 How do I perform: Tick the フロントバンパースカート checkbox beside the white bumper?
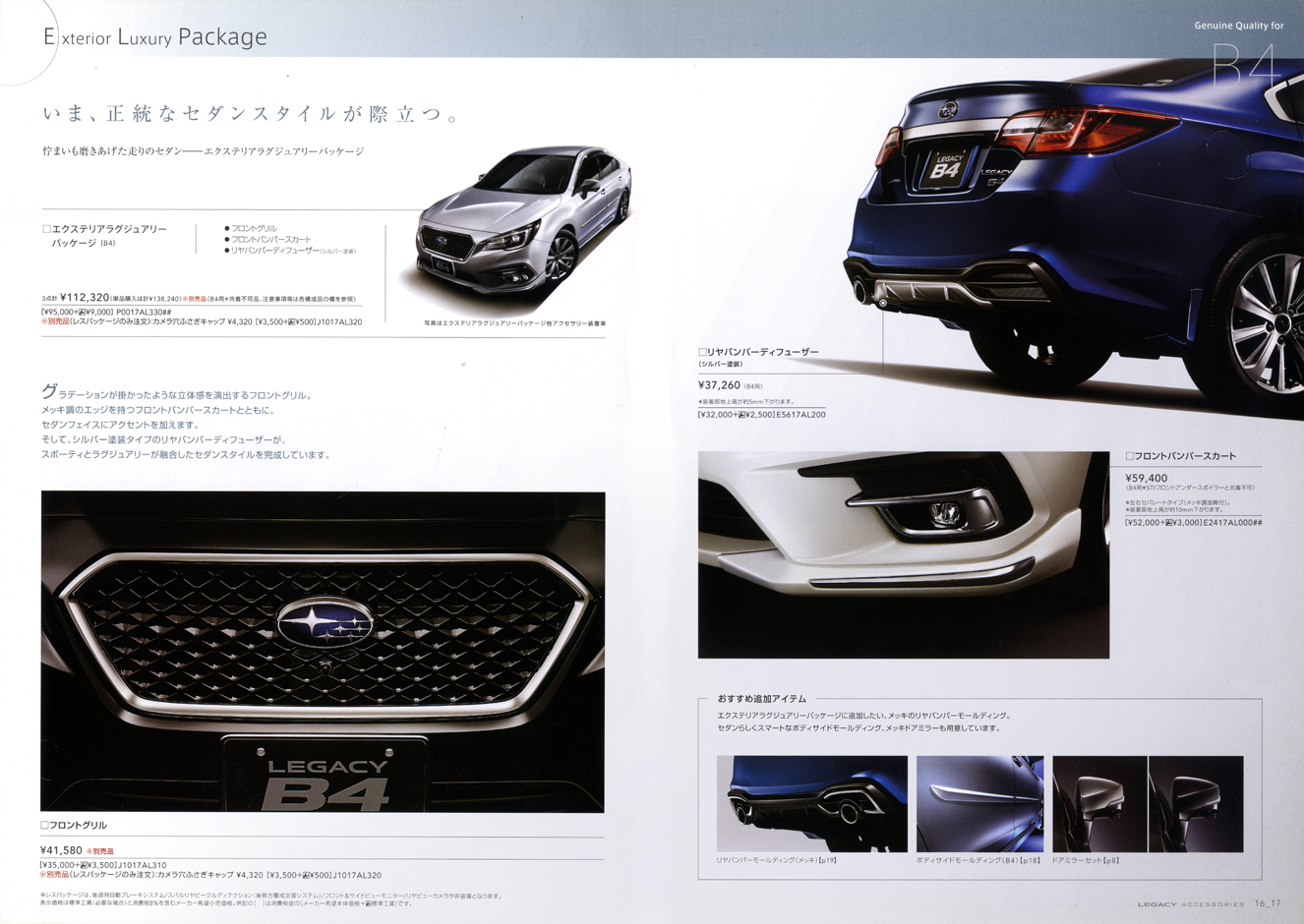click(x=1129, y=456)
